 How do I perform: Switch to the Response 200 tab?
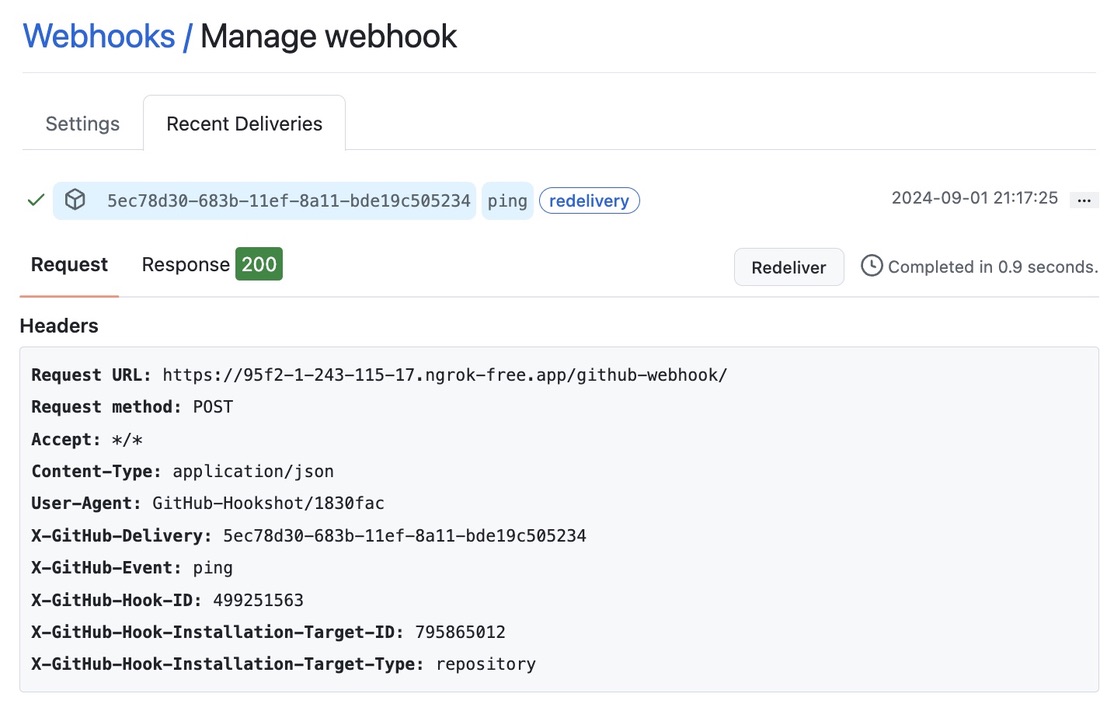click(212, 264)
